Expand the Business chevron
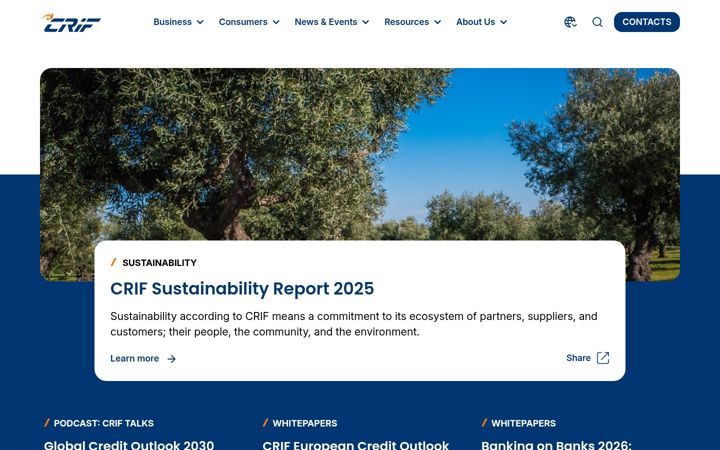720x450 pixels. coord(200,22)
